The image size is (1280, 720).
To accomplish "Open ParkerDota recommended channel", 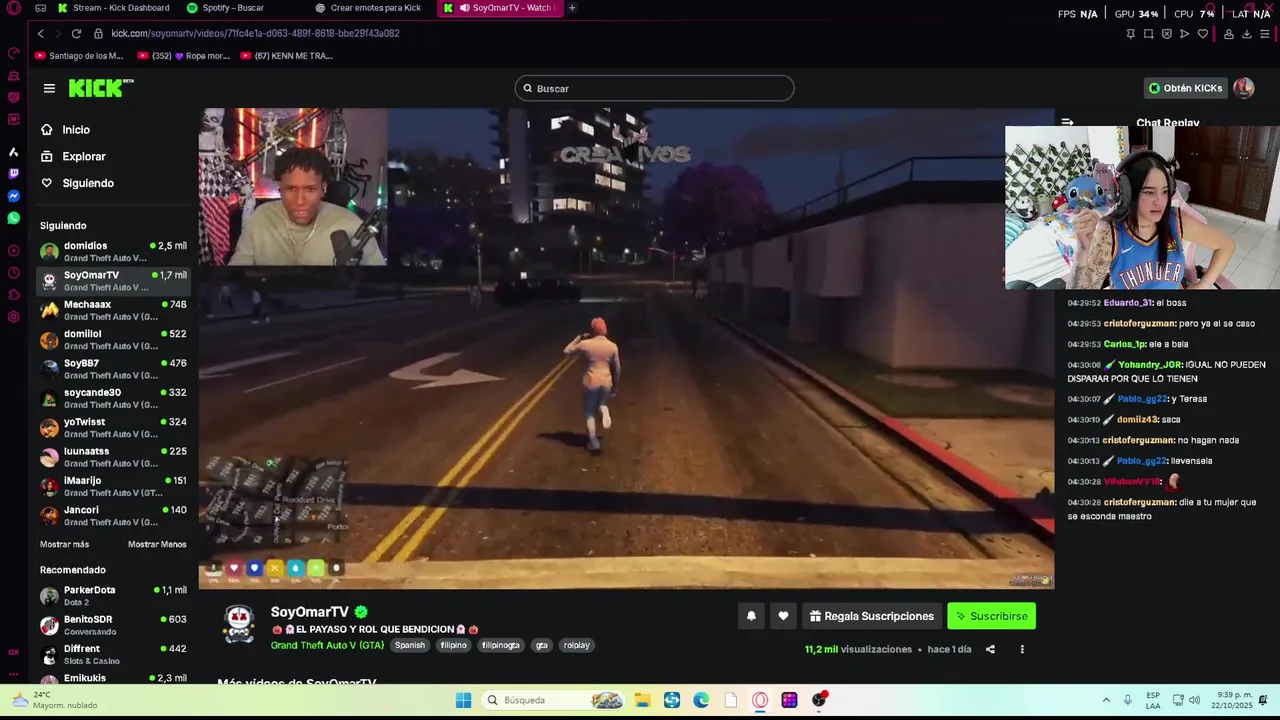I will (113, 596).
